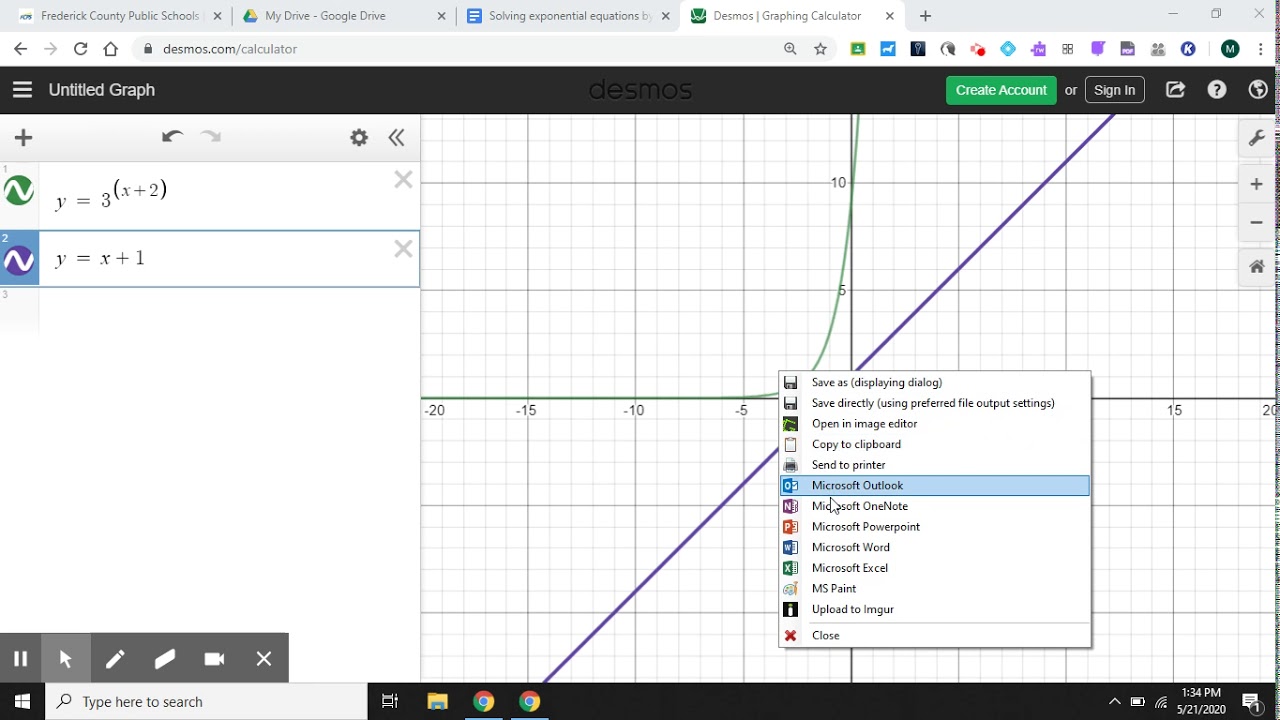Select Upload to Imgur
This screenshot has height=720, width=1280.
[935, 609]
